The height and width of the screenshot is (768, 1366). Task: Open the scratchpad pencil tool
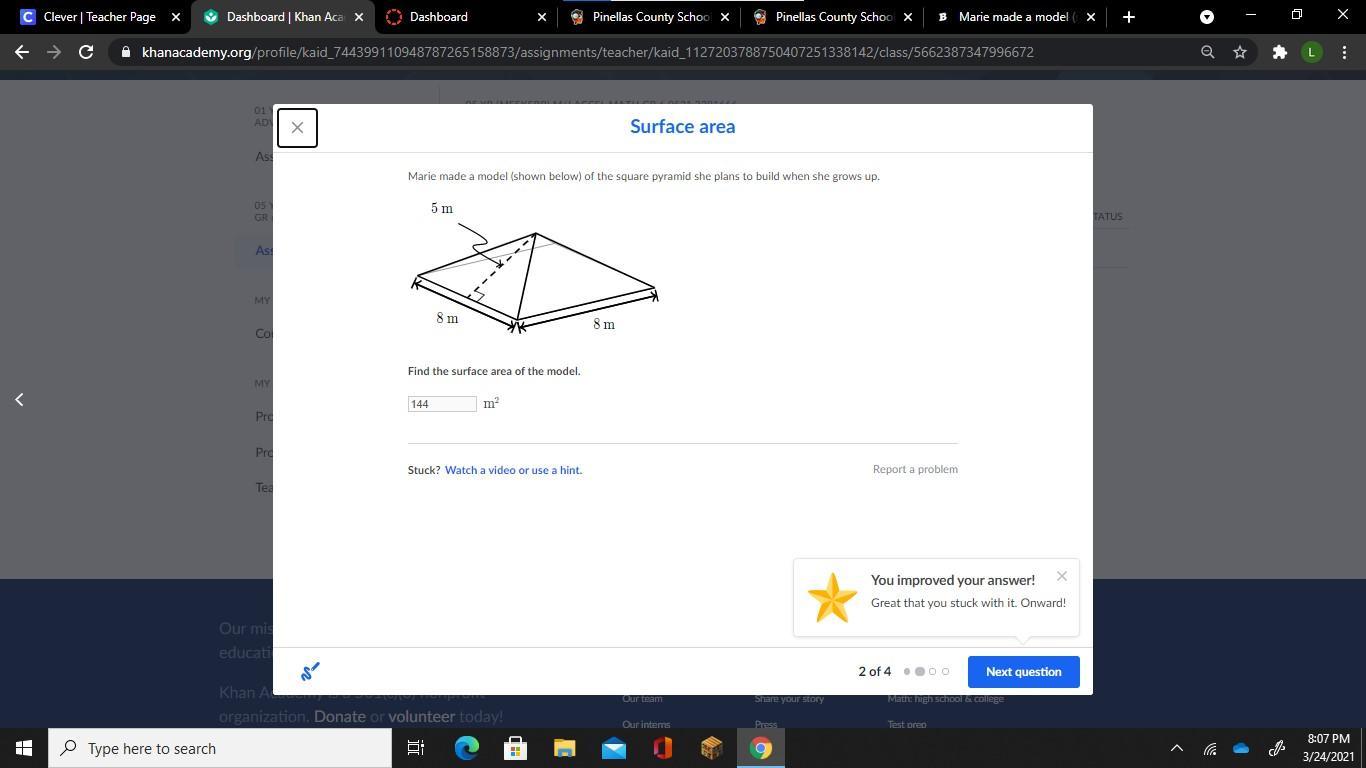pos(310,671)
